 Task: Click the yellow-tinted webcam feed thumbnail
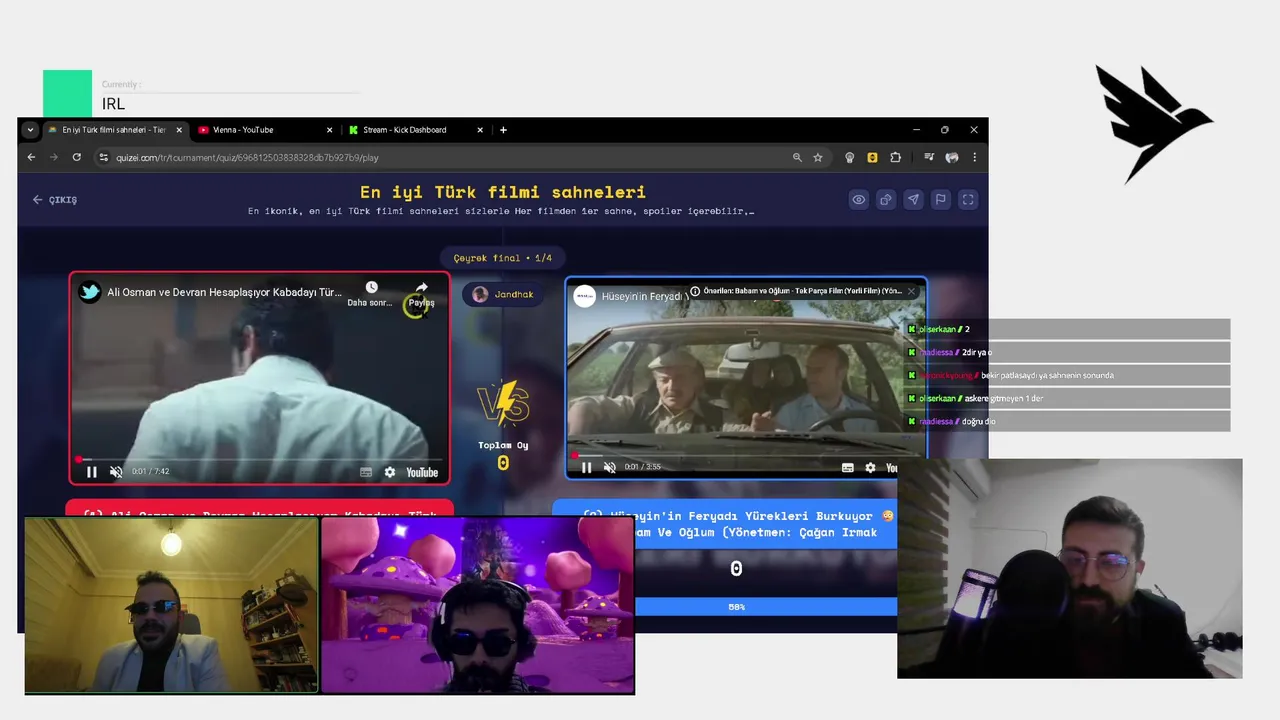click(x=171, y=605)
